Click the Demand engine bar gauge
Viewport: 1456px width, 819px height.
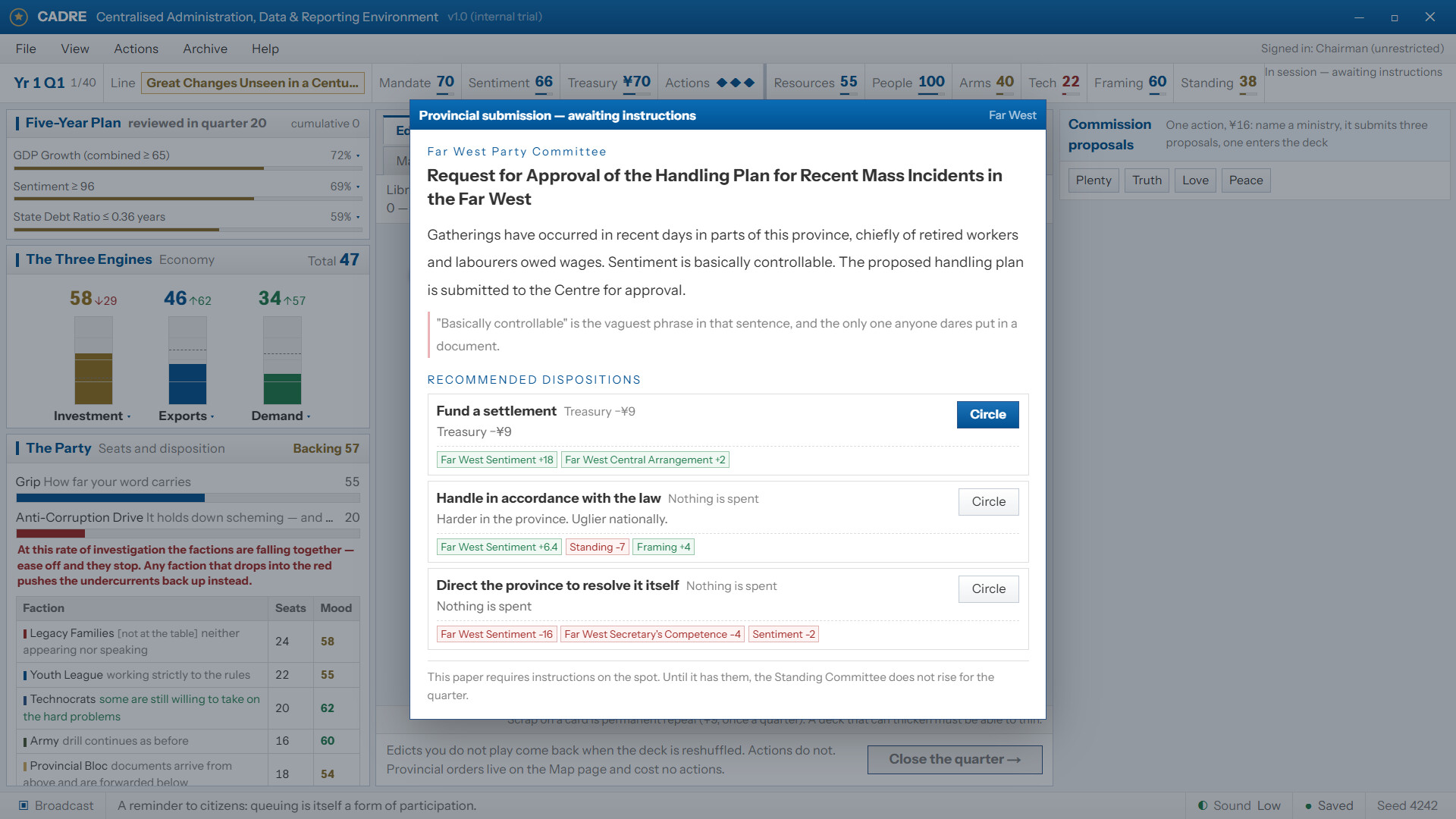(282, 360)
